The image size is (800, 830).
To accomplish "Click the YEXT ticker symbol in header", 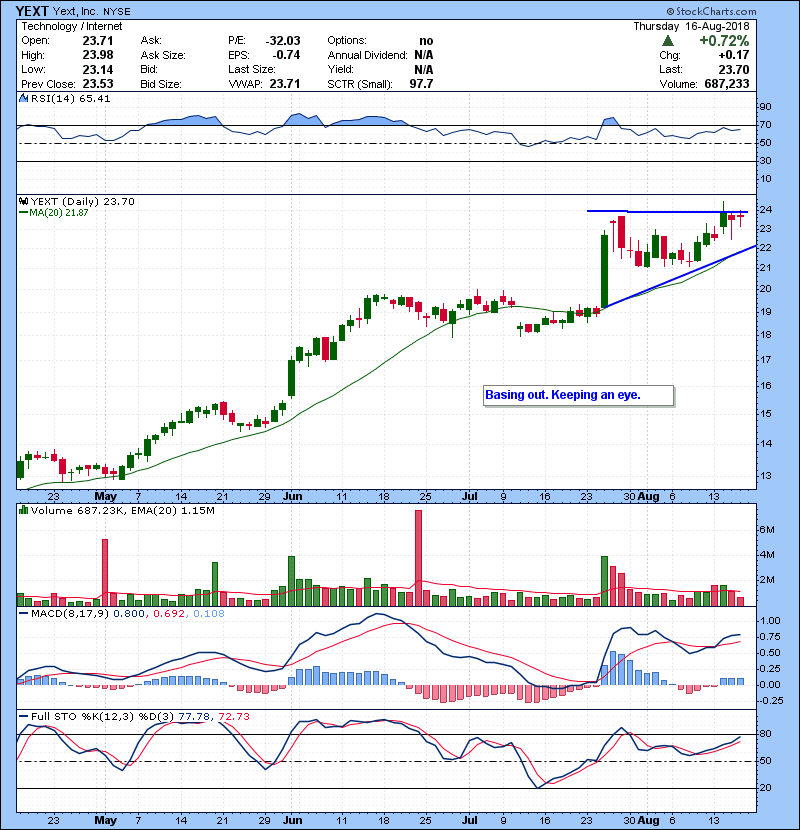I will click(32, 11).
